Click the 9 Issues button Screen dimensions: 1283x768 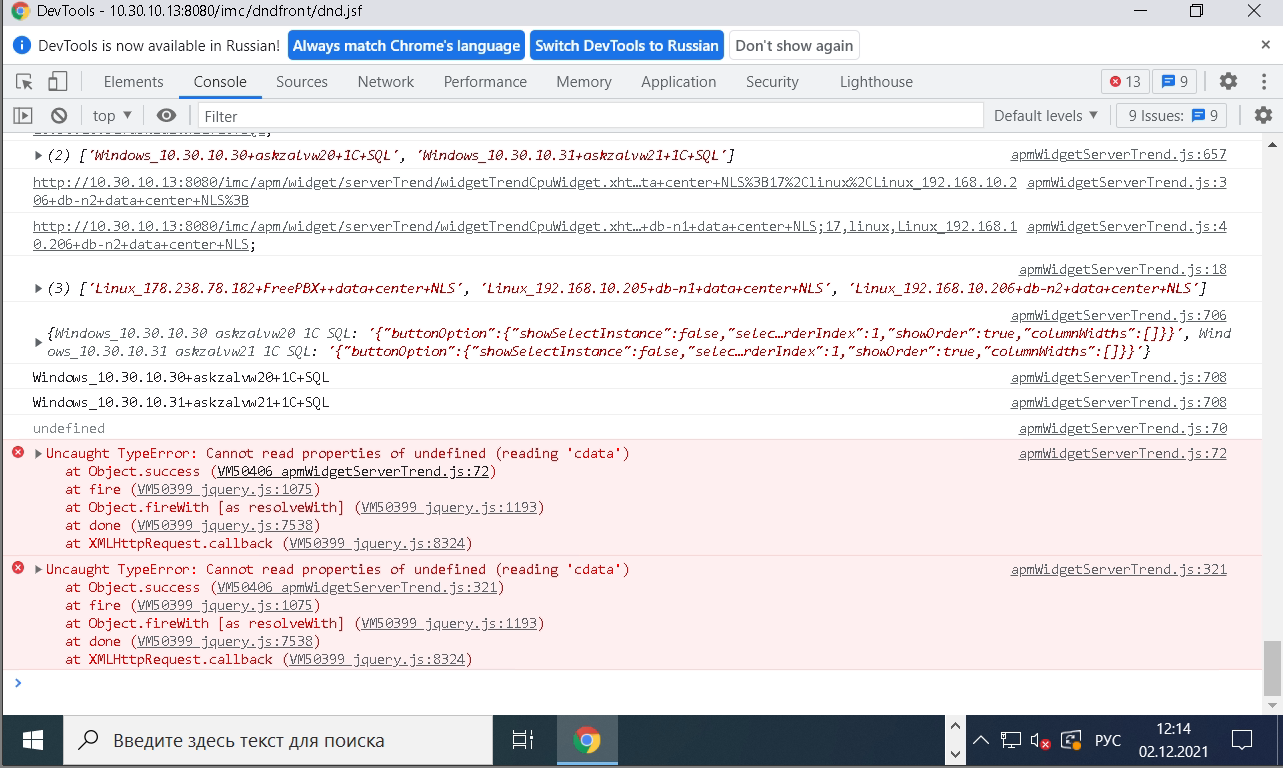pyautogui.click(x=1172, y=116)
